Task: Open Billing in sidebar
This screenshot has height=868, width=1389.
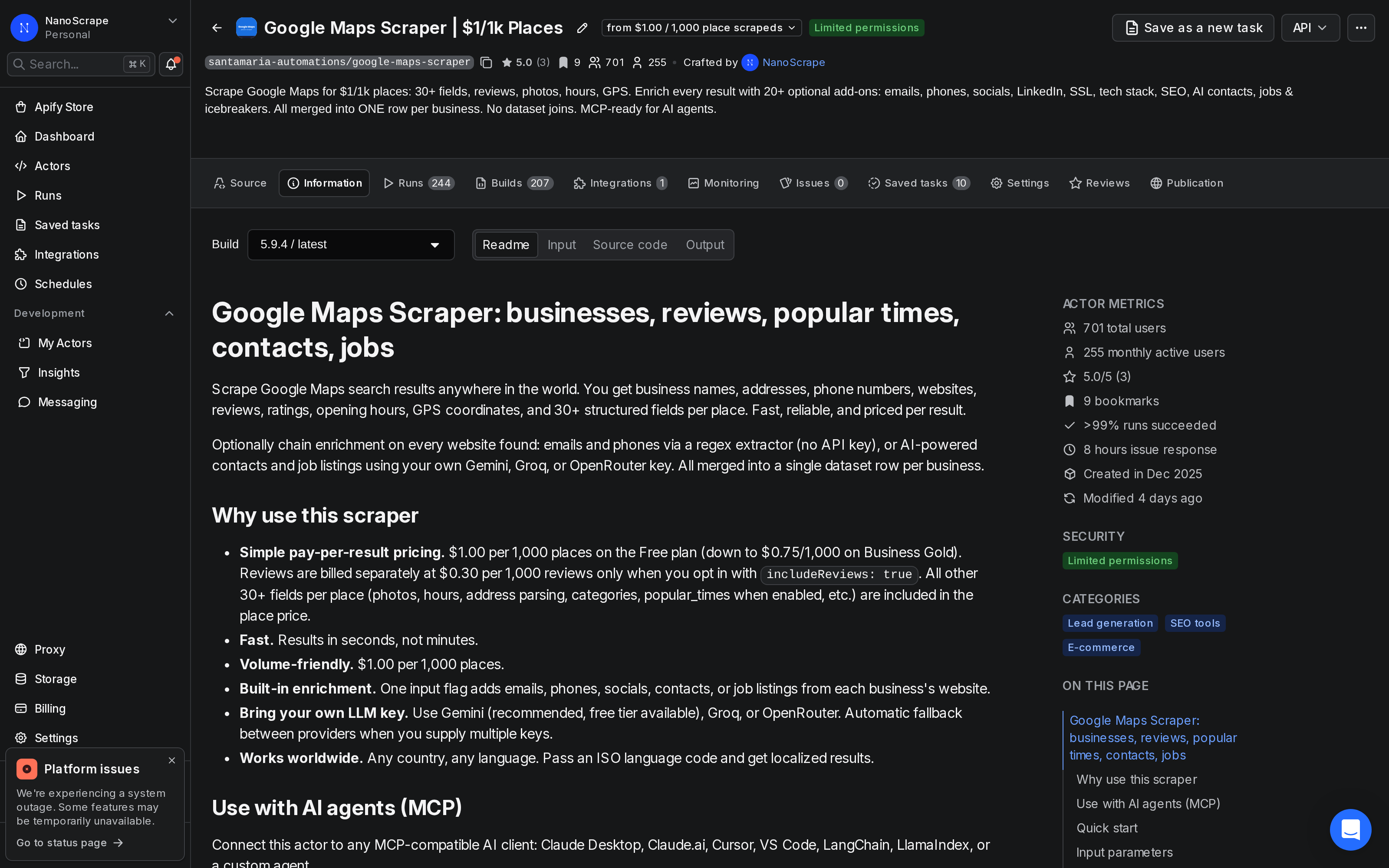Action: tap(95, 708)
